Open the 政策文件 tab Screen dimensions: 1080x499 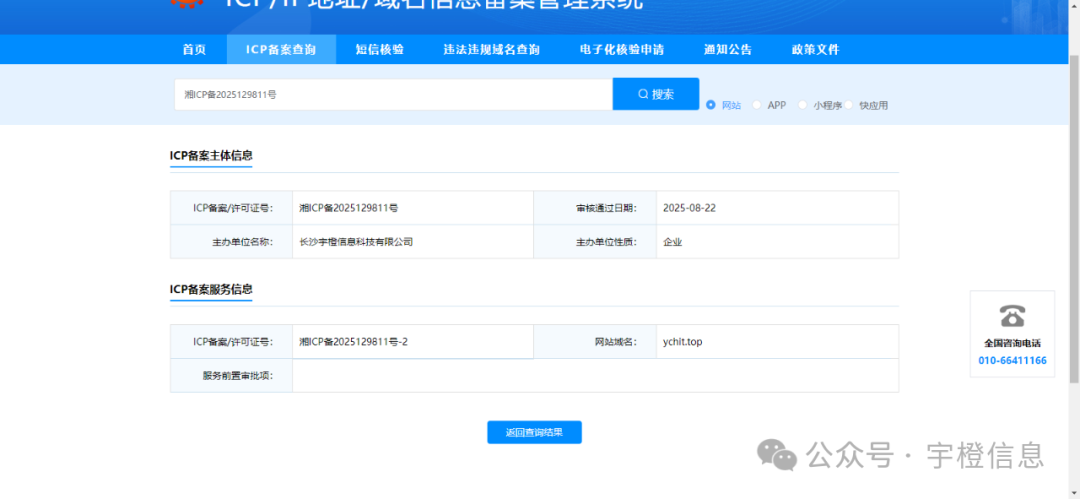pyautogui.click(x=816, y=50)
